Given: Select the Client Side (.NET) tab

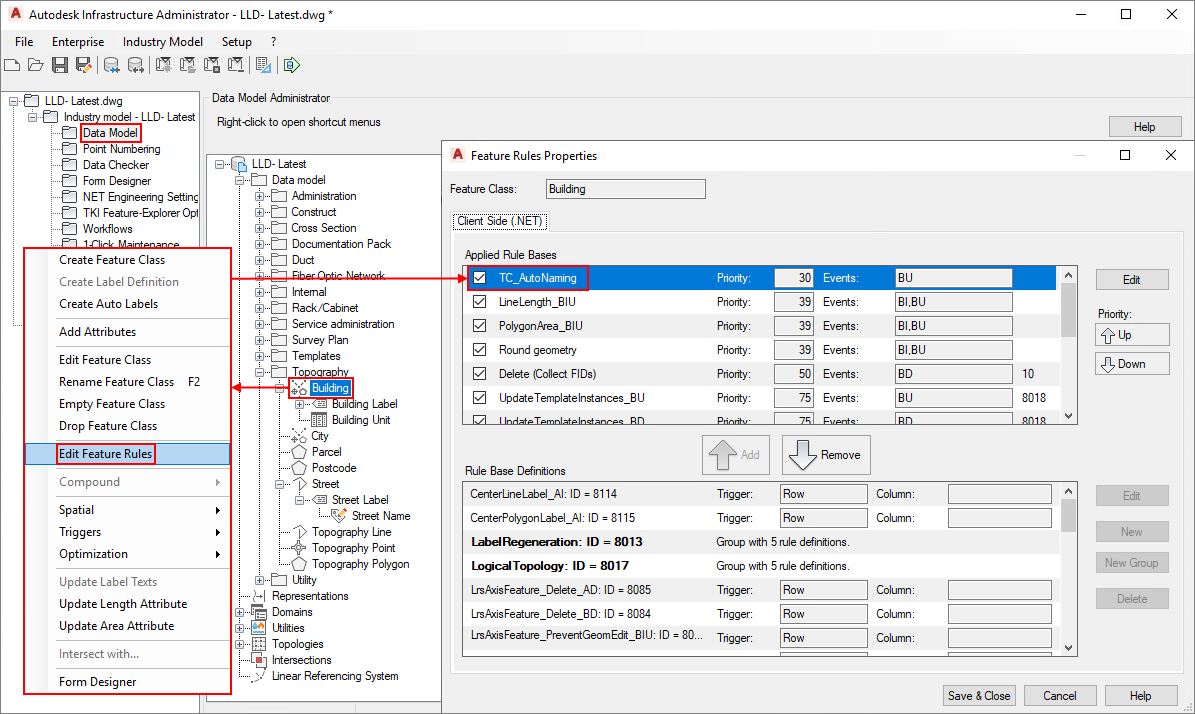Looking at the screenshot, I should pyautogui.click(x=499, y=221).
